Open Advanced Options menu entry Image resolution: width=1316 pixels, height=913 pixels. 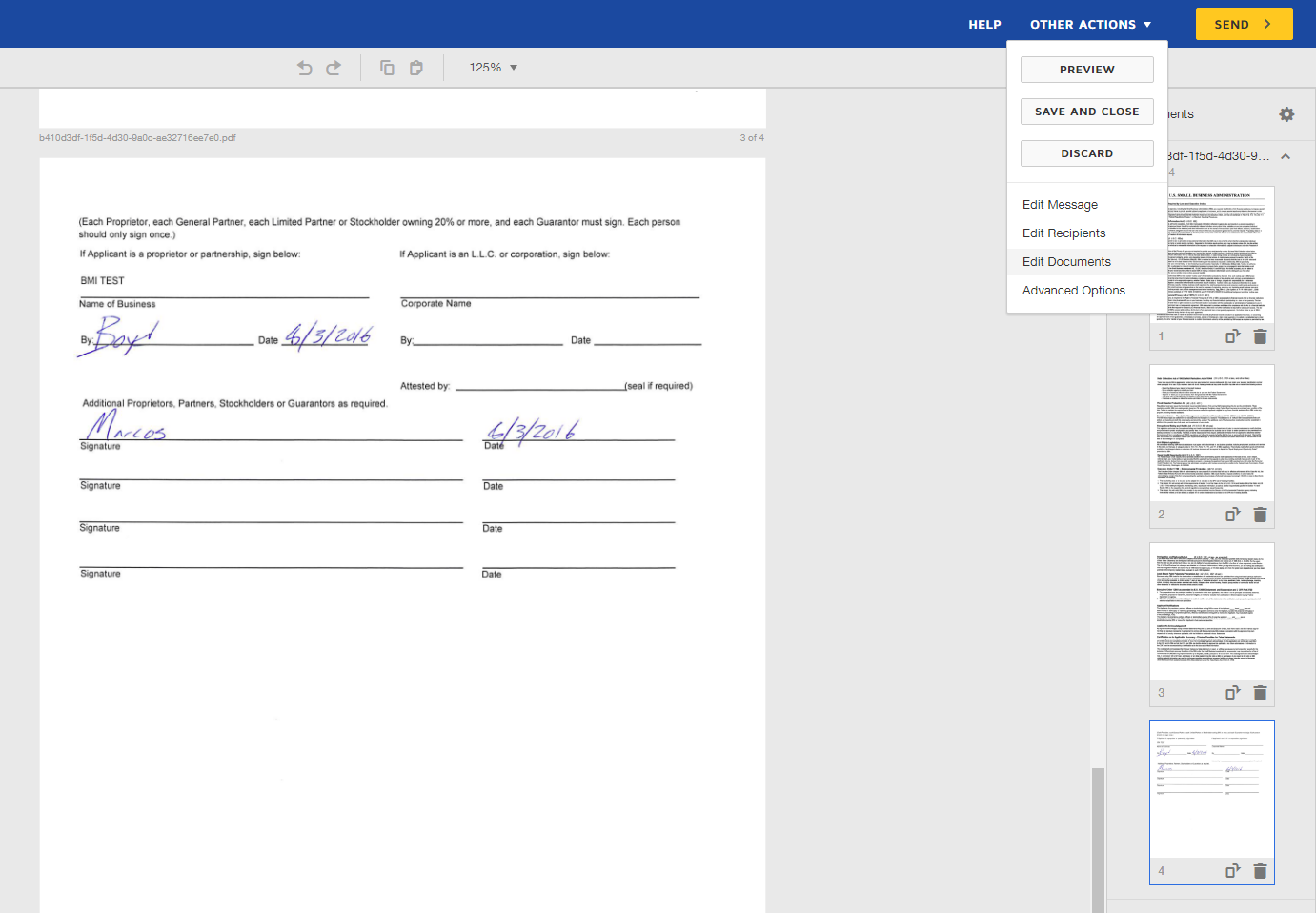coord(1086,291)
